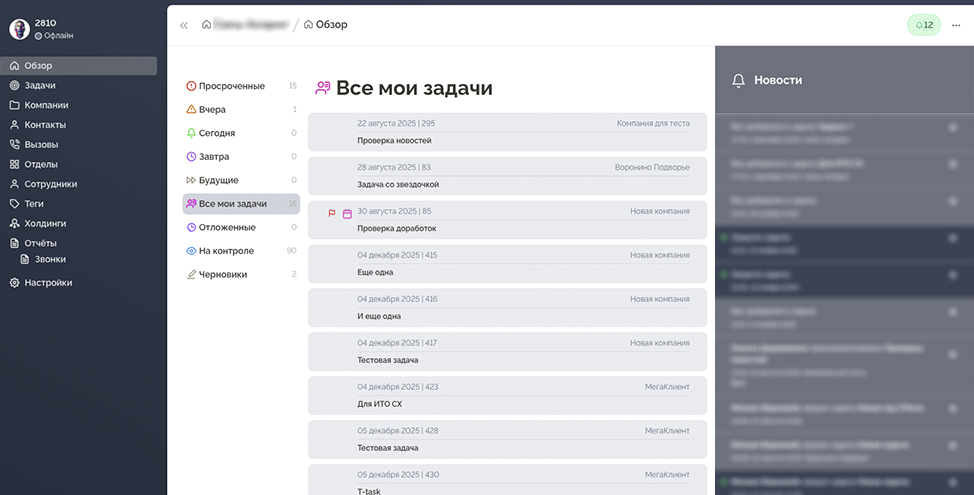Select the Черновики filter
The width and height of the screenshot is (974, 495).
241,275
